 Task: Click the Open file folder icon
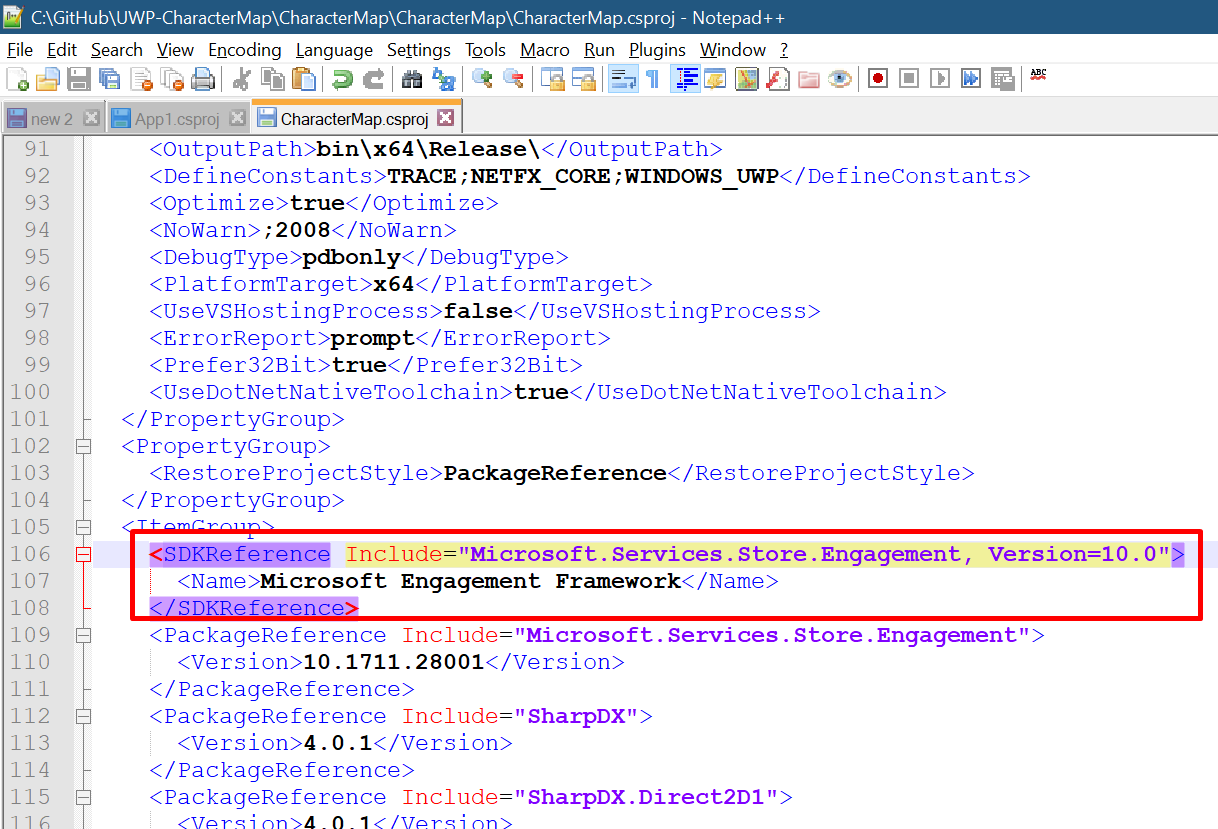click(x=48, y=79)
